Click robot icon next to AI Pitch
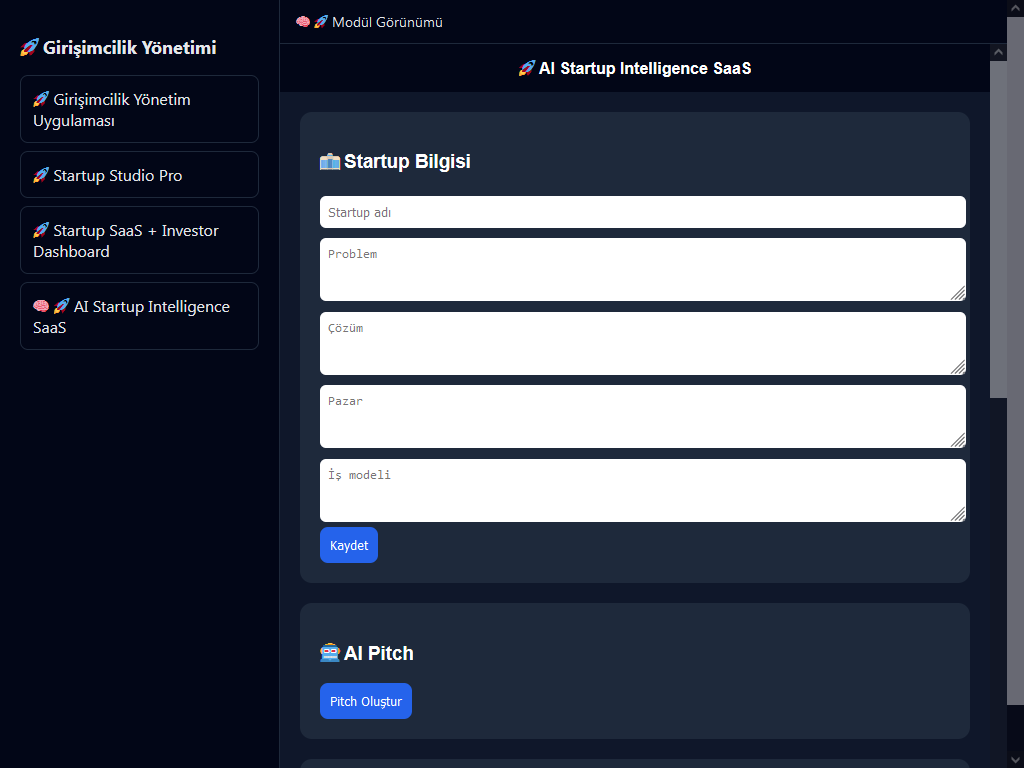The image size is (1024, 768). click(330, 654)
